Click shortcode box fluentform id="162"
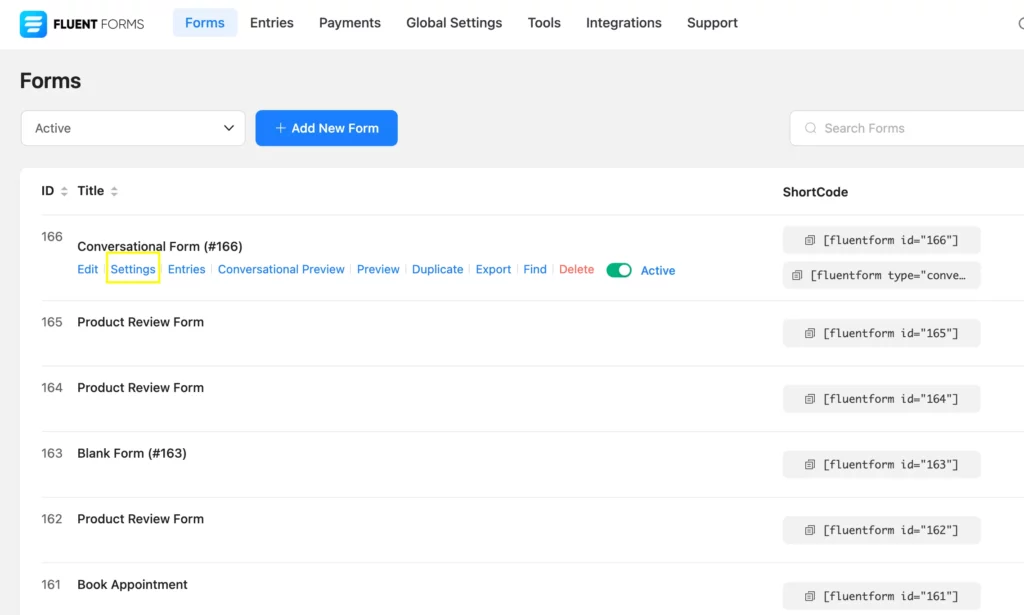 (x=882, y=530)
